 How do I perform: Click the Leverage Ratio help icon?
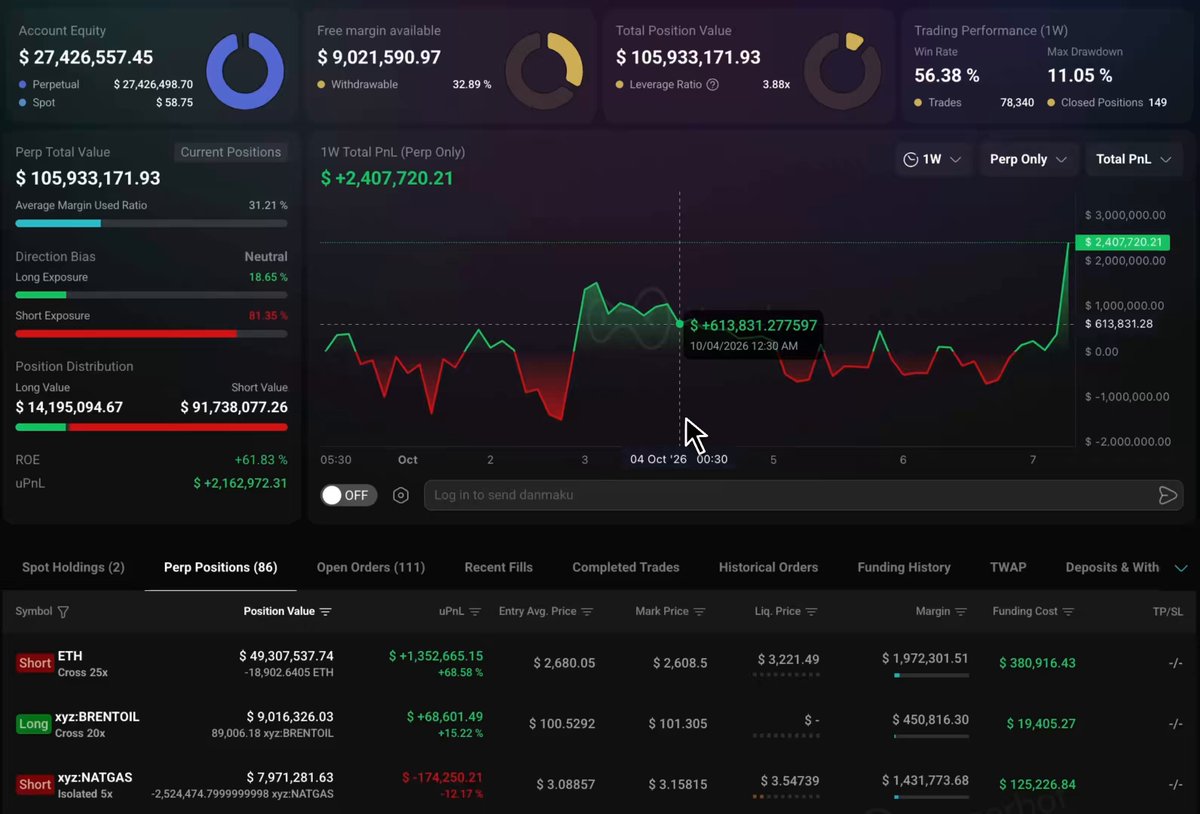click(712, 85)
